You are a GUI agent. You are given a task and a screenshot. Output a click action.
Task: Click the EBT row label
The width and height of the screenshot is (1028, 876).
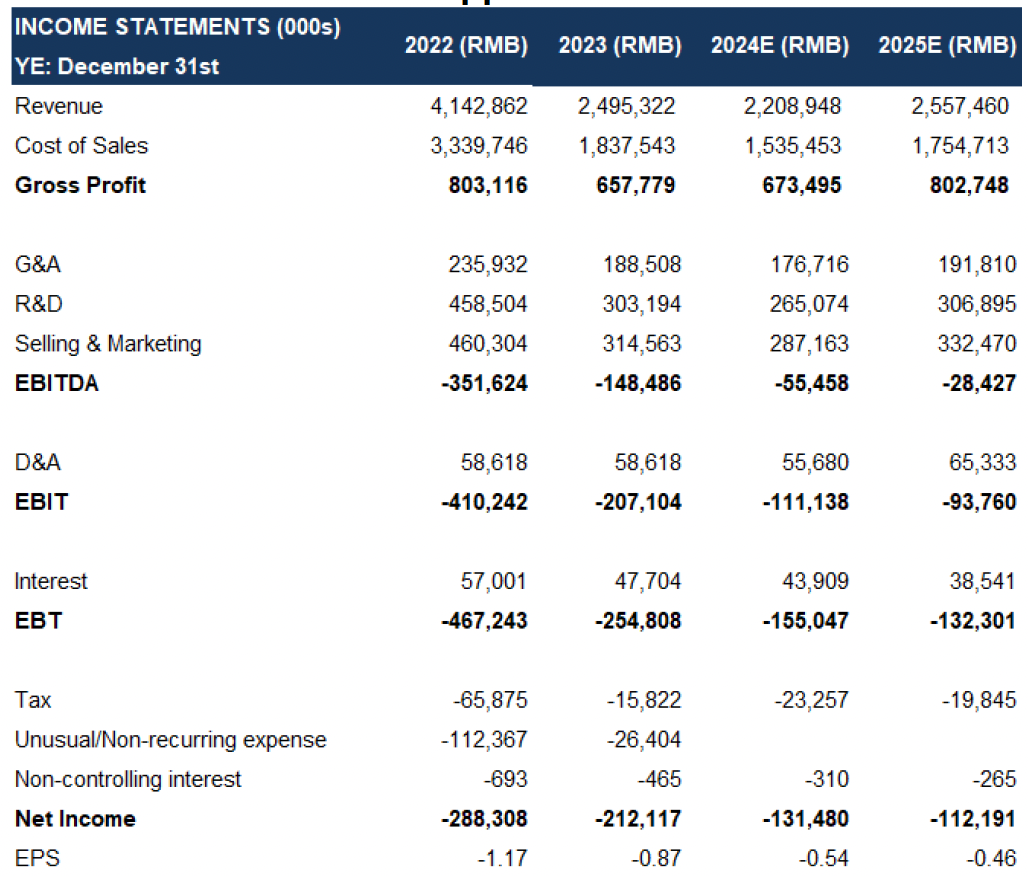[x=39, y=621]
